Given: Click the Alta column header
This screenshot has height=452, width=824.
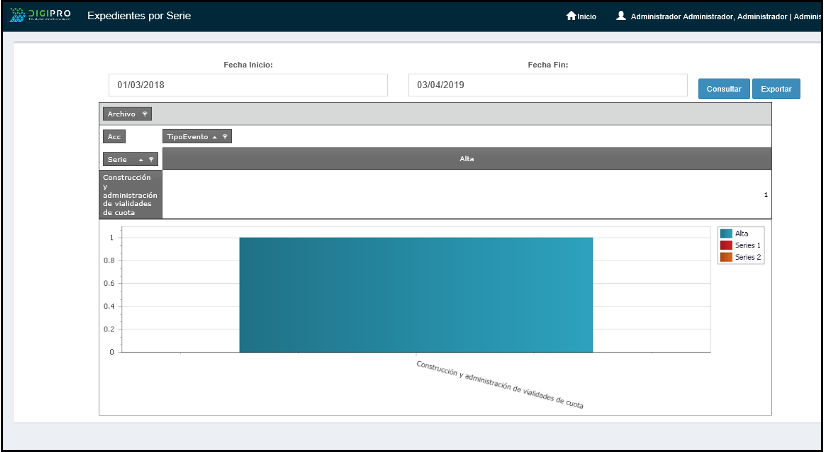Looking at the screenshot, I should 466,159.
